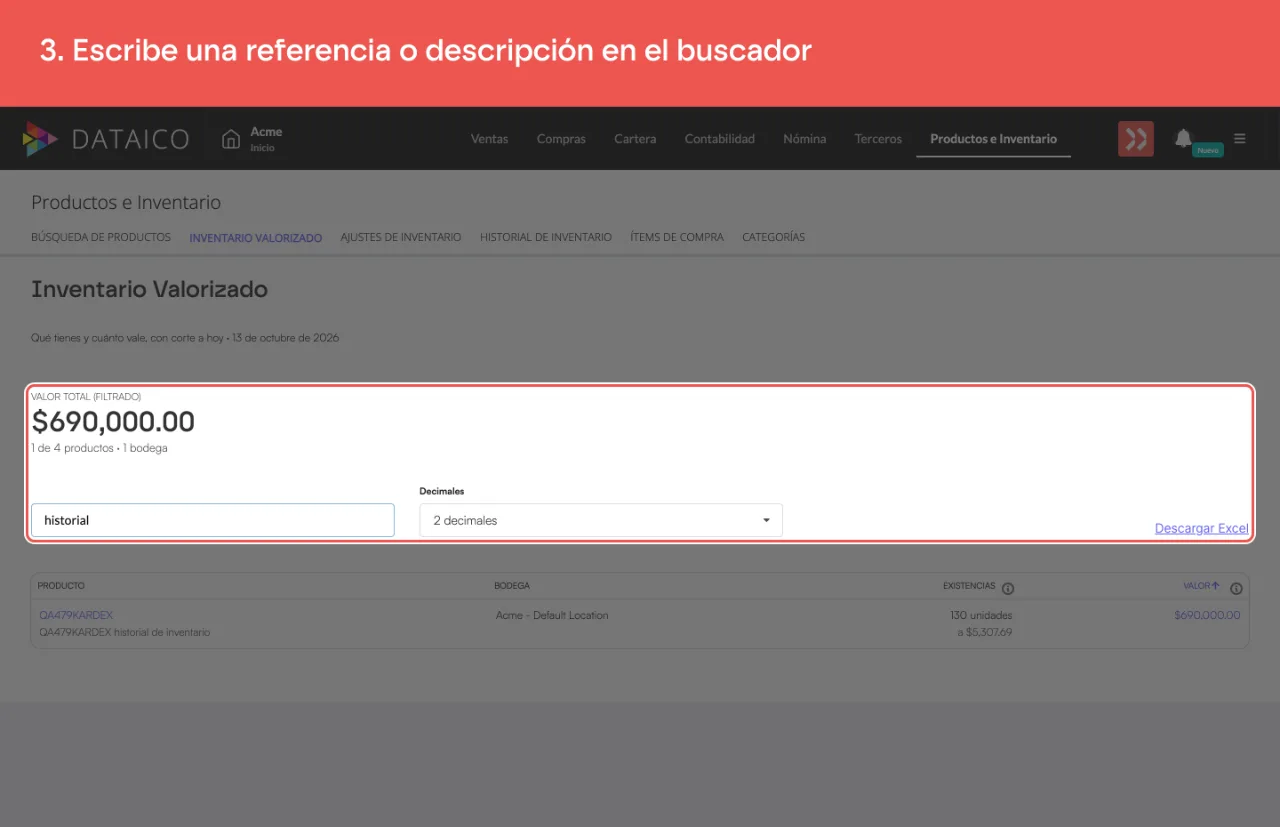Open the Historial de Inventario tab
Image resolution: width=1280 pixels, height=827 pixels.
tap(546, 237)
